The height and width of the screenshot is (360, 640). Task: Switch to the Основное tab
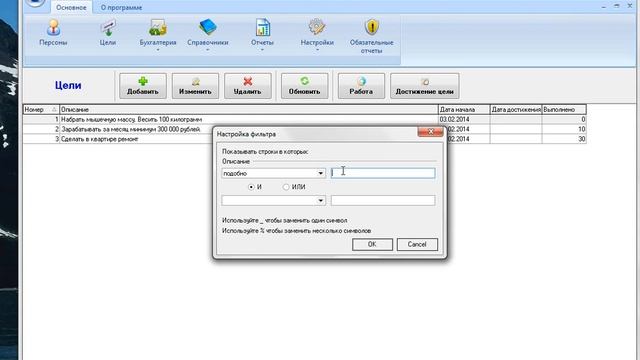(x=71, y=7)
